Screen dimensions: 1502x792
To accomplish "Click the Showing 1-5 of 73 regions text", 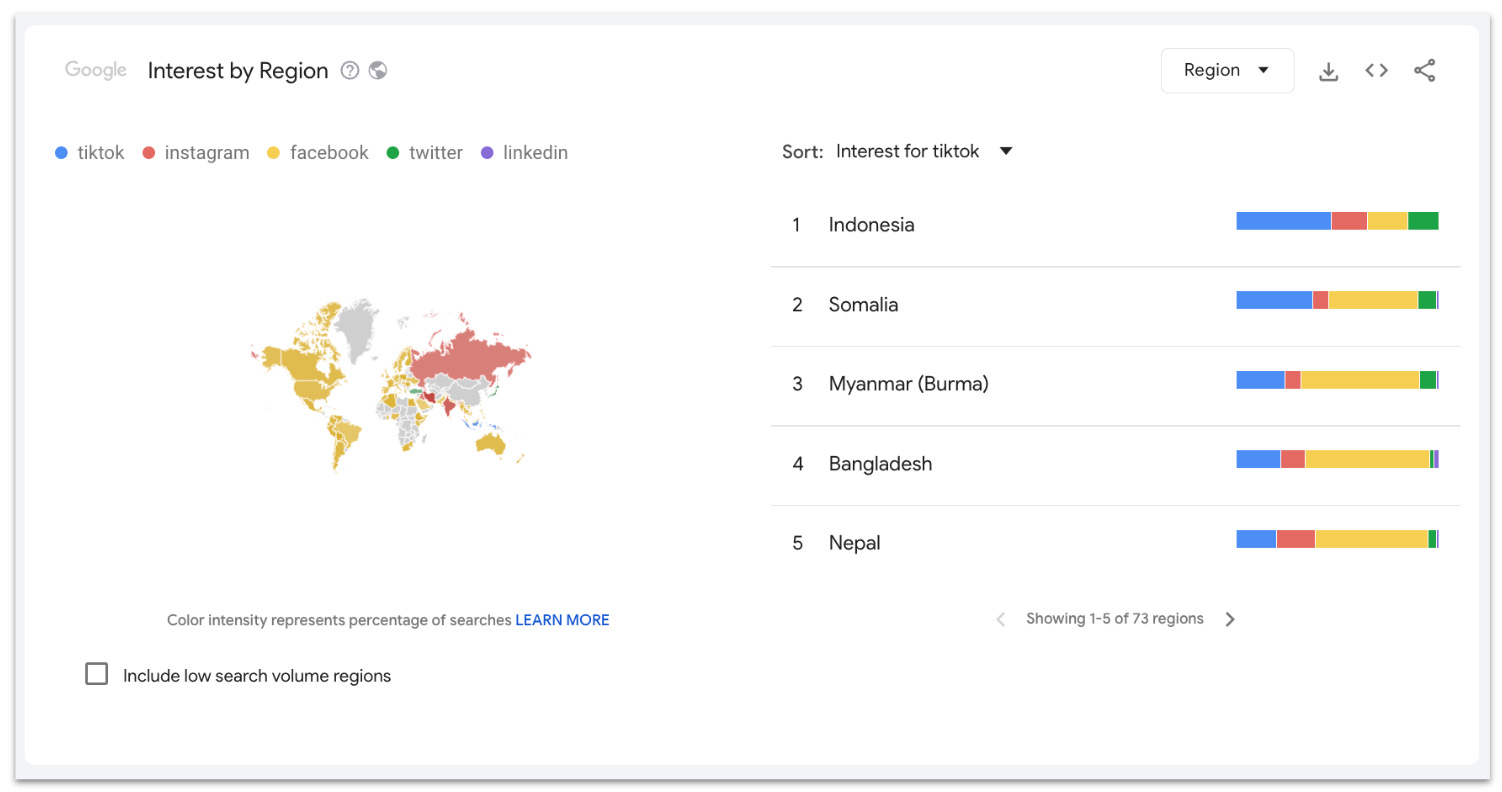I will click(x=1115, y=619).
